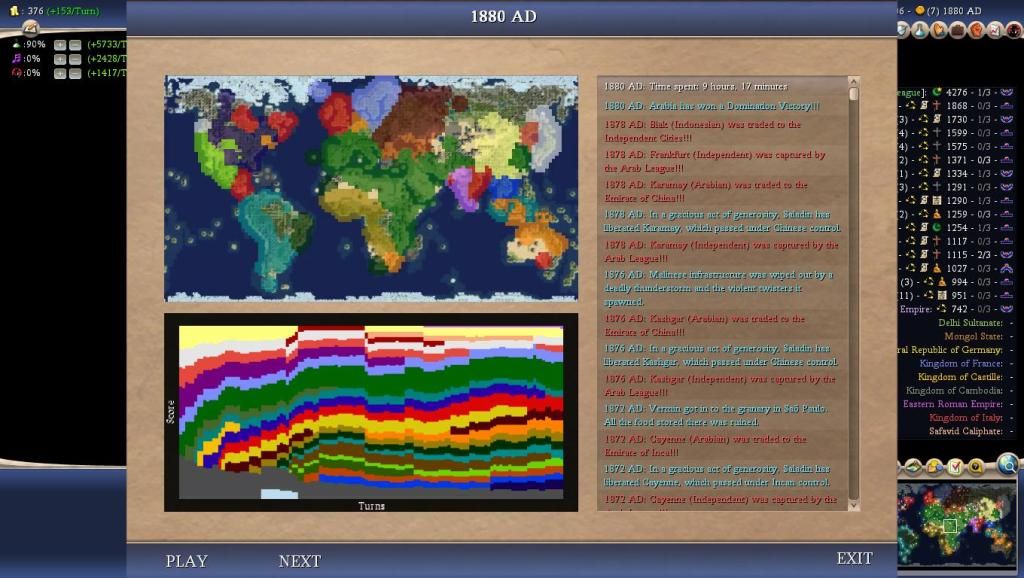
Task: Select the Safavid Caliphate scoreboard entry
Action: (x=966, y=431)
